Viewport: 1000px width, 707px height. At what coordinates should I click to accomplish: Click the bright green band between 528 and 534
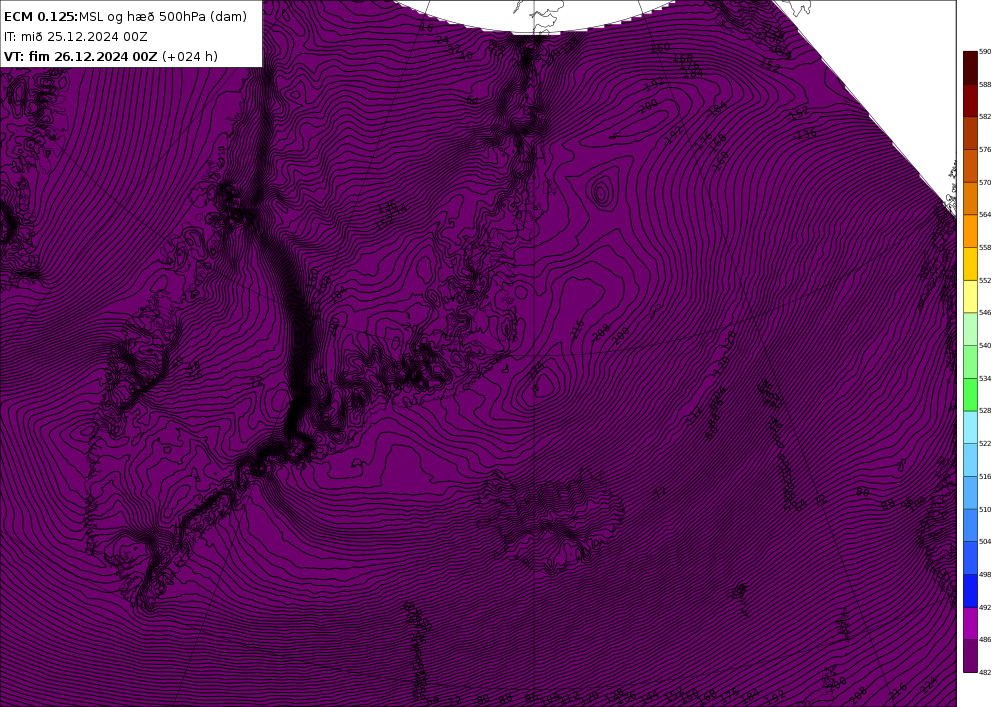point(970,395)
